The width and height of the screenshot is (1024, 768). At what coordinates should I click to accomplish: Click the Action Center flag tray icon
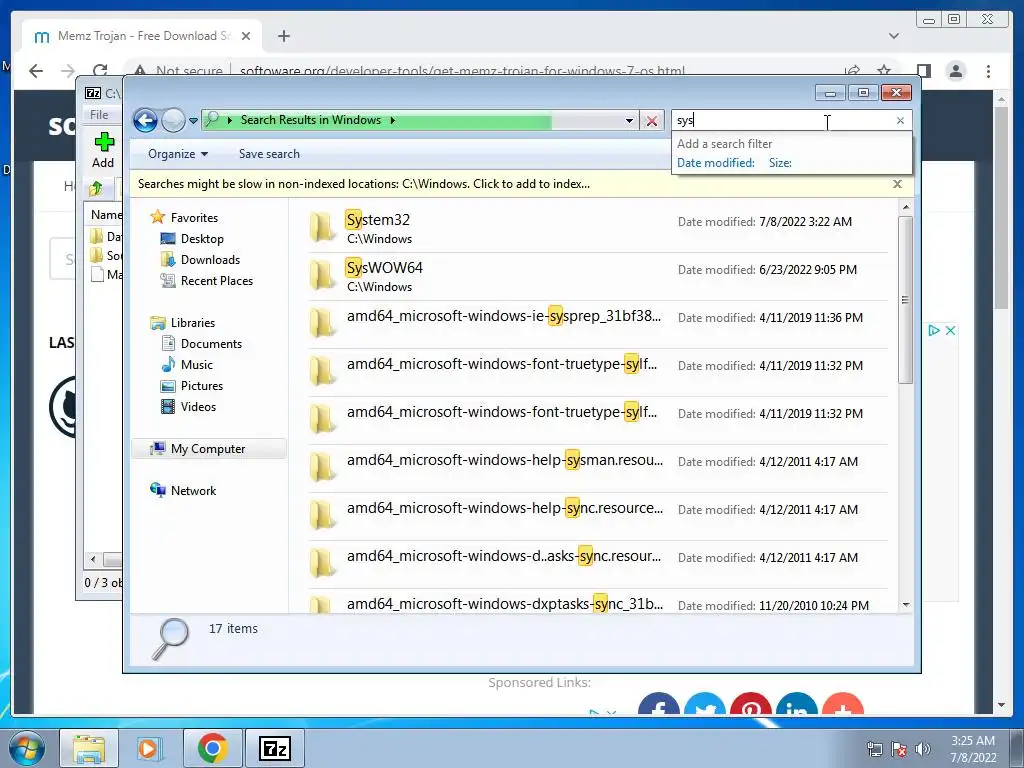point(899,749)
